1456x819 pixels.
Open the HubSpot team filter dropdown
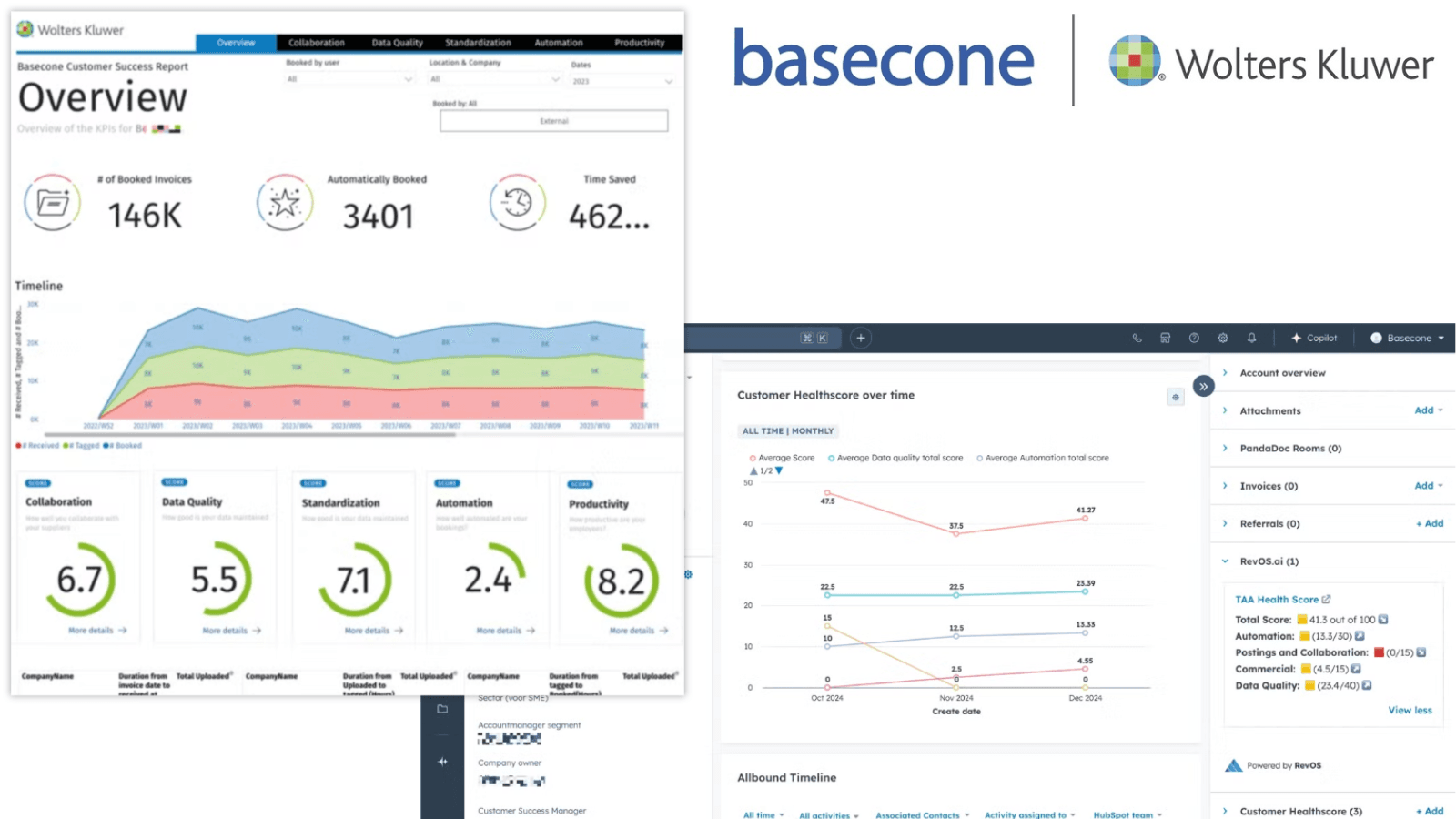point(1127,815)
